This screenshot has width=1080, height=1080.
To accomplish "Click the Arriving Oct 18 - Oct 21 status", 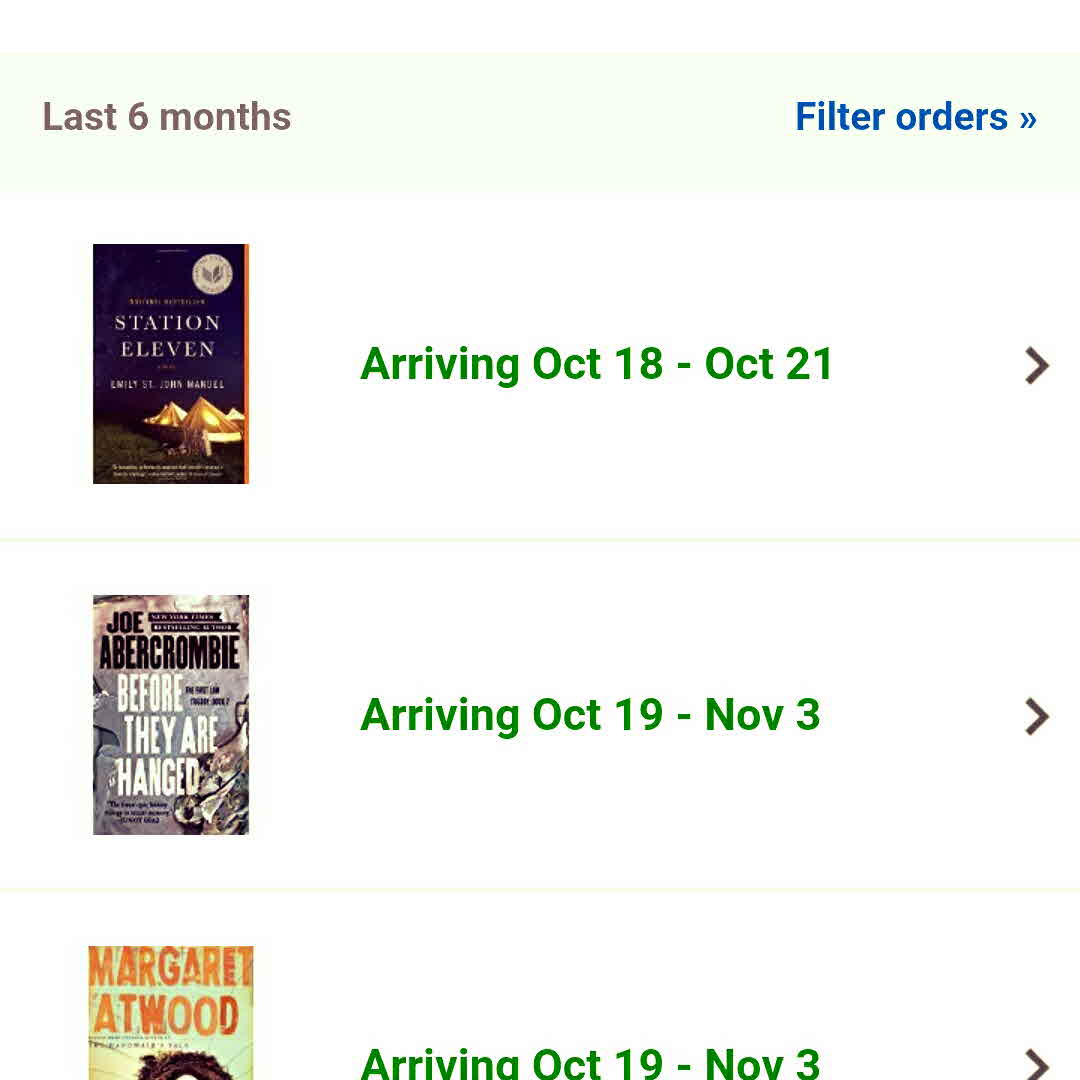I will pos(596,364).
